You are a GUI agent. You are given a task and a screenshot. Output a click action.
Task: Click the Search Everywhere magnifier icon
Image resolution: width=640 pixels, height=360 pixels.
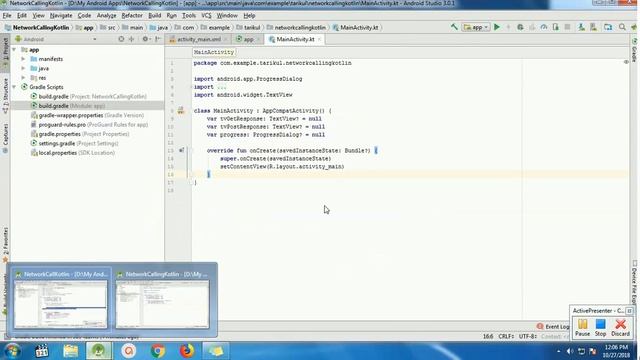click(622, 27)
